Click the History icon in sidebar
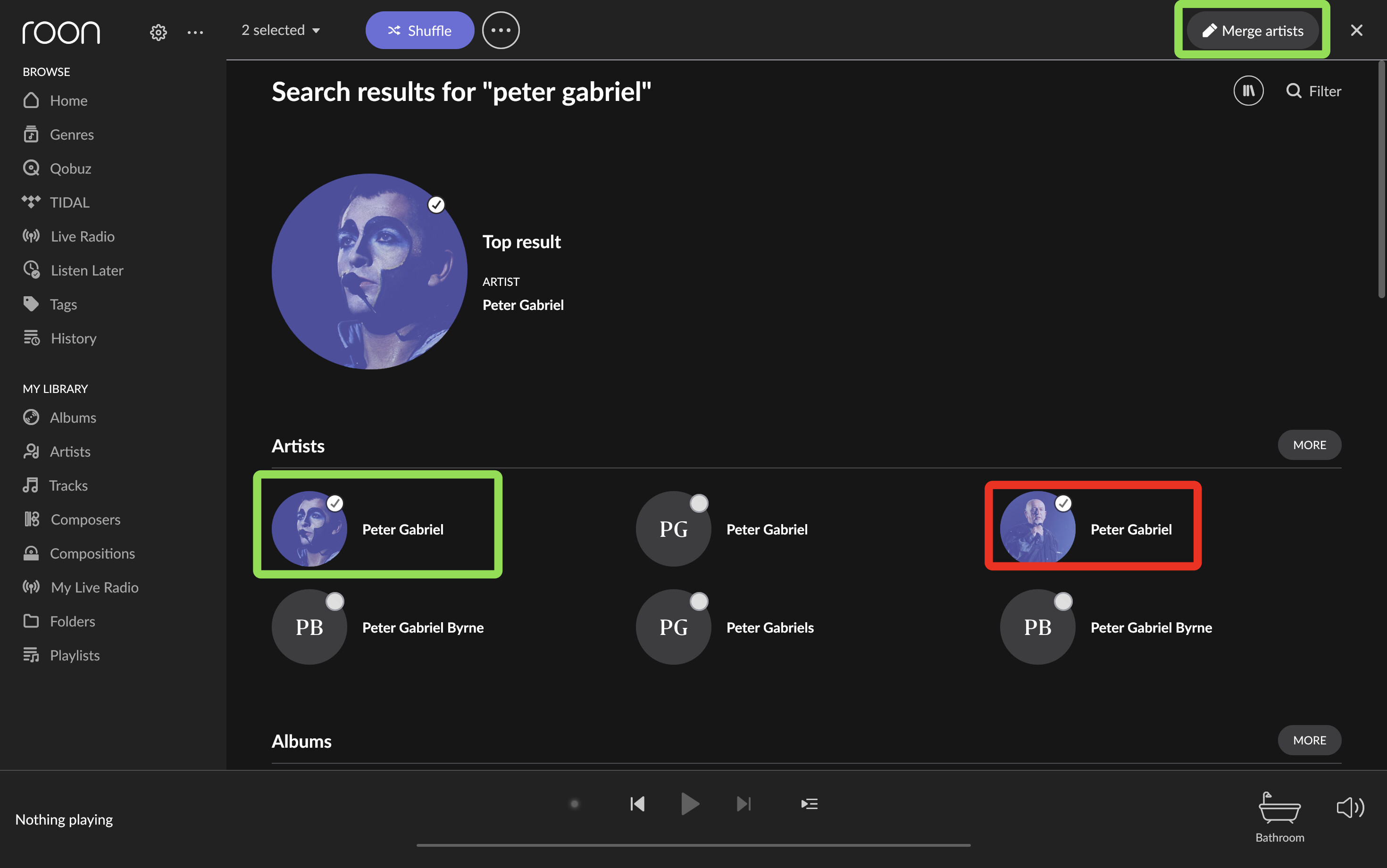 [x=32, y=338]
